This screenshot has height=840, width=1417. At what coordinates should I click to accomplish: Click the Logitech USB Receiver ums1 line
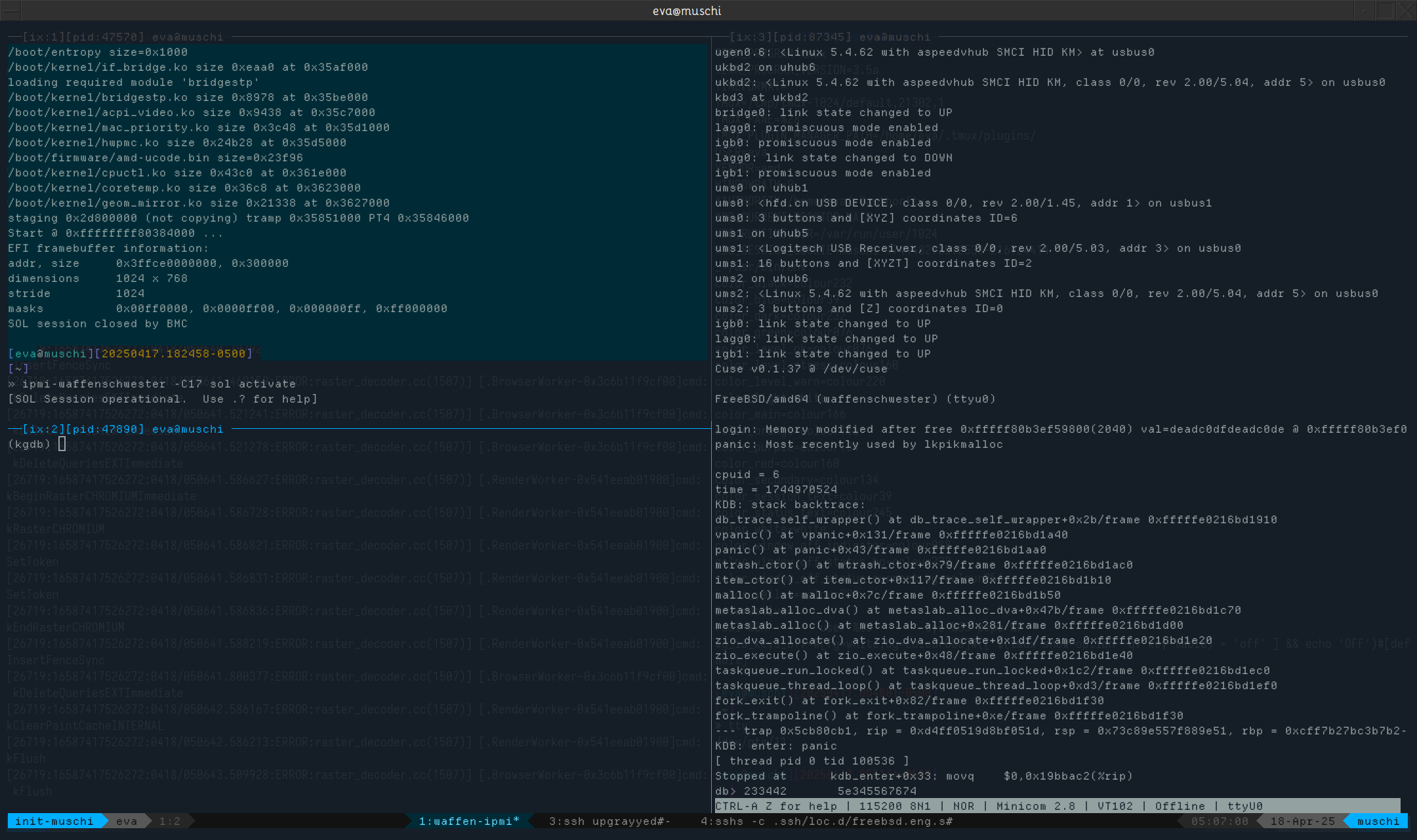[x=978, y=248]
